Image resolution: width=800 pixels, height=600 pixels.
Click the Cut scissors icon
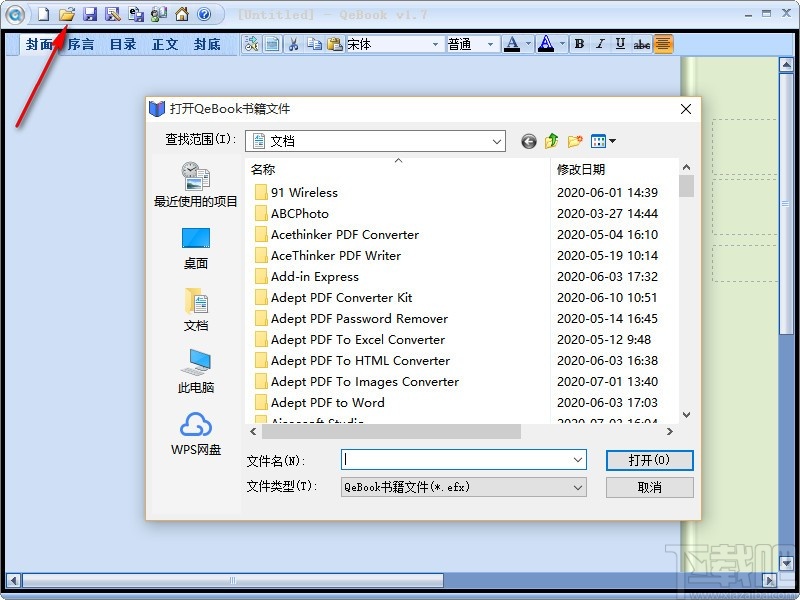pyautogui.click(x=294, y=44)
